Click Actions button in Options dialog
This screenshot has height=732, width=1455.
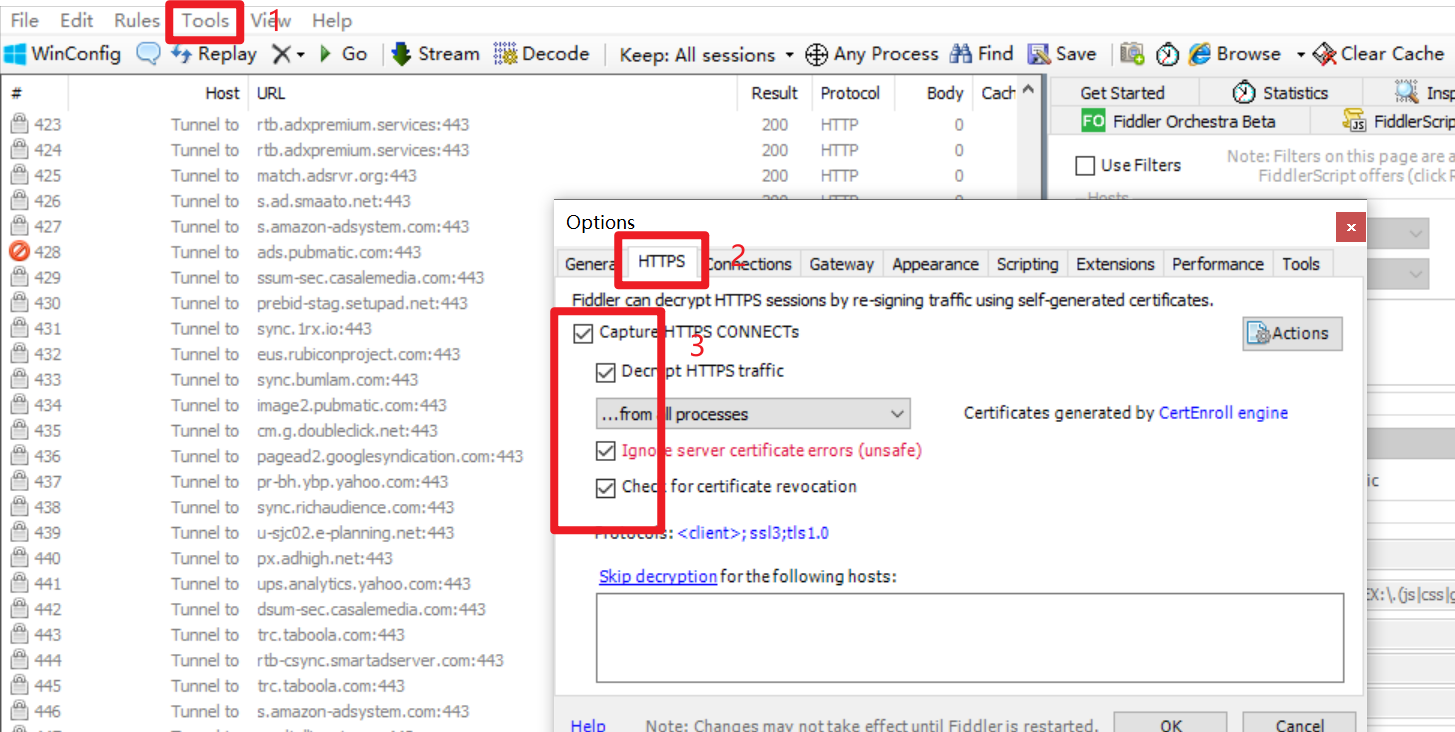(x=1292, y=334)
